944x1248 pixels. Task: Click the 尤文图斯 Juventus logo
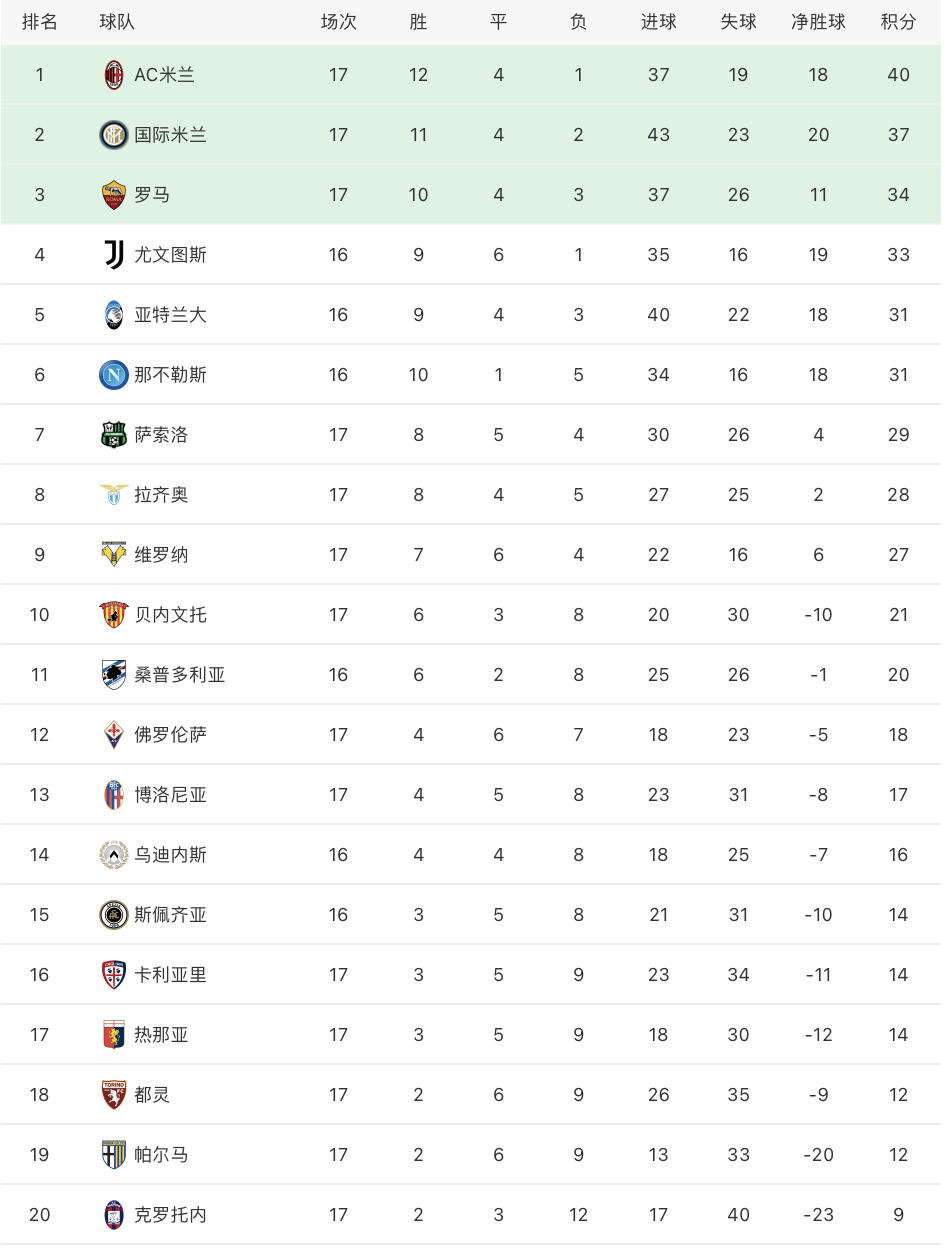(114, 255)
